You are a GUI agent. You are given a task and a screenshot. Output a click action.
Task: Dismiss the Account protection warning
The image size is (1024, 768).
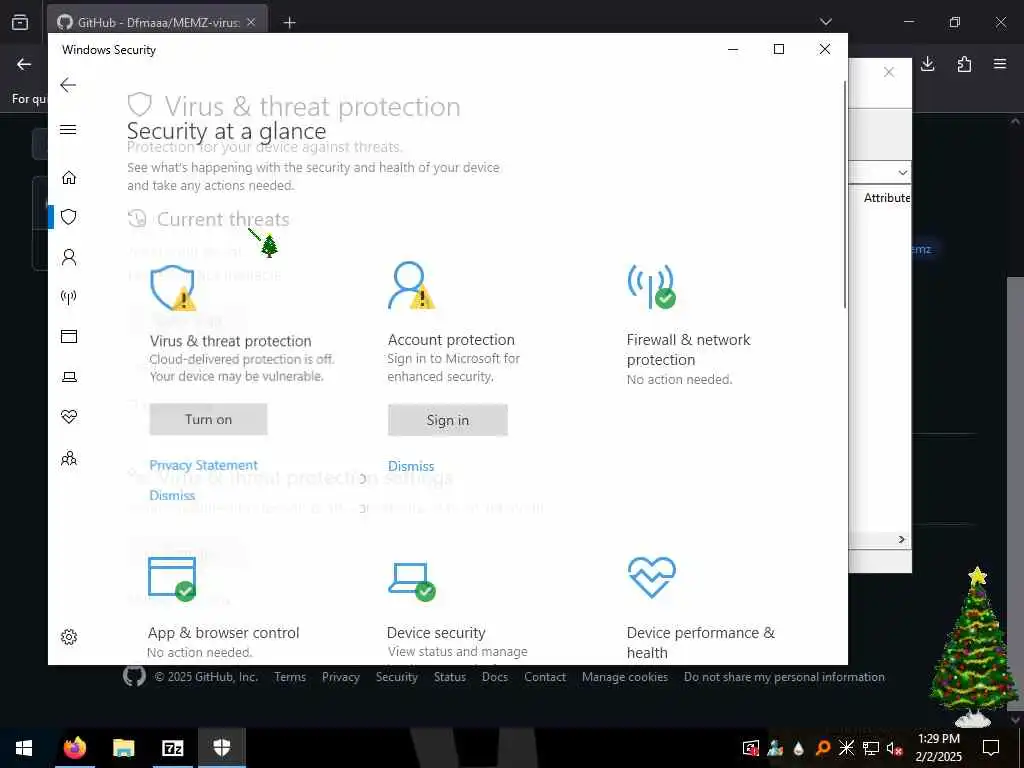point(411,466)
